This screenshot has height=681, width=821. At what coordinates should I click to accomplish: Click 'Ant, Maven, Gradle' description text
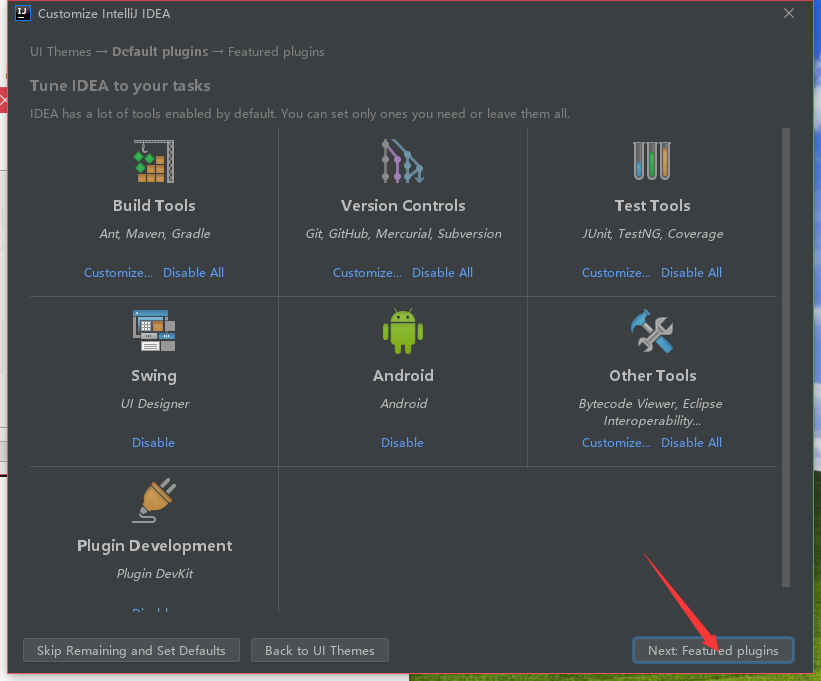click(x=155, y=234)
